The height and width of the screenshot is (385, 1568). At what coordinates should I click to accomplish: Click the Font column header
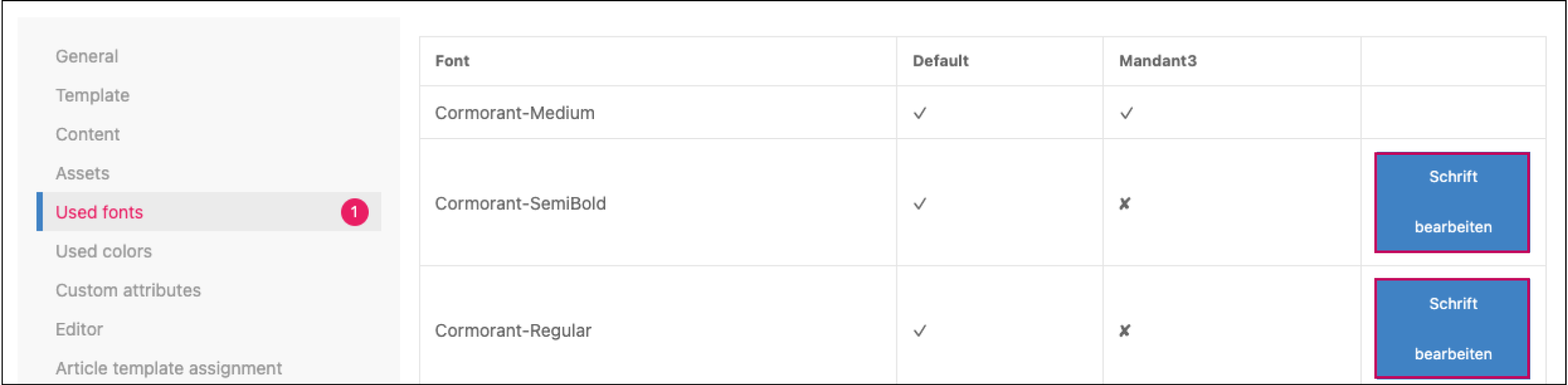pos(452,61)
